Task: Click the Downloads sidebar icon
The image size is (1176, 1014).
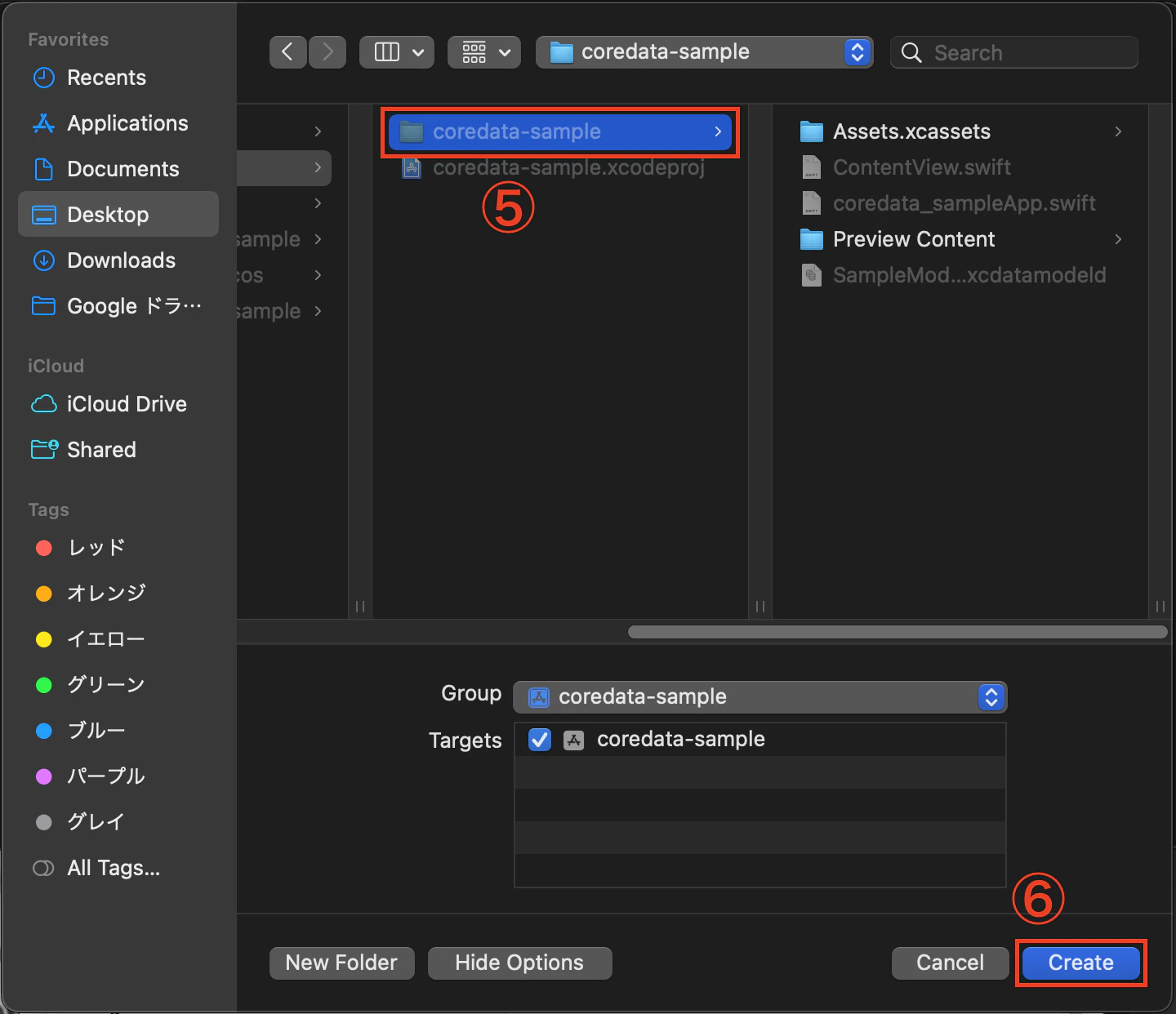Action: pos(43,260)
